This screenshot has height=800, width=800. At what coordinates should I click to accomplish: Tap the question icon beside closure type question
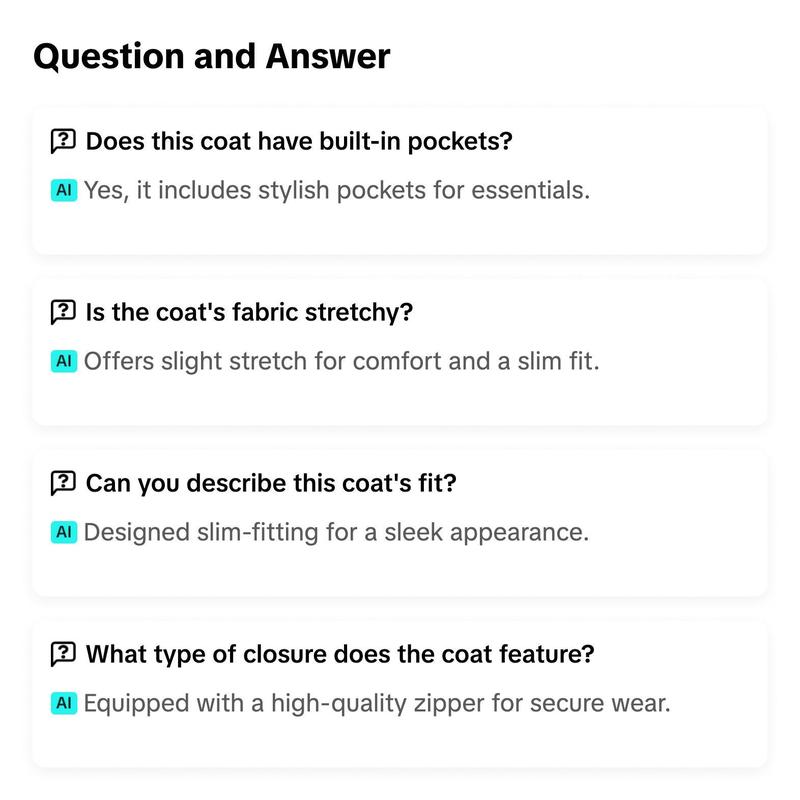pos(63,654)
